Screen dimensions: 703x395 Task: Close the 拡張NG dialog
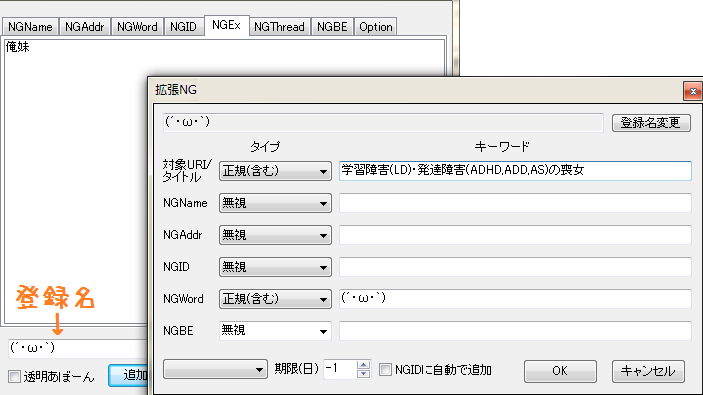(x=693, y=91)
